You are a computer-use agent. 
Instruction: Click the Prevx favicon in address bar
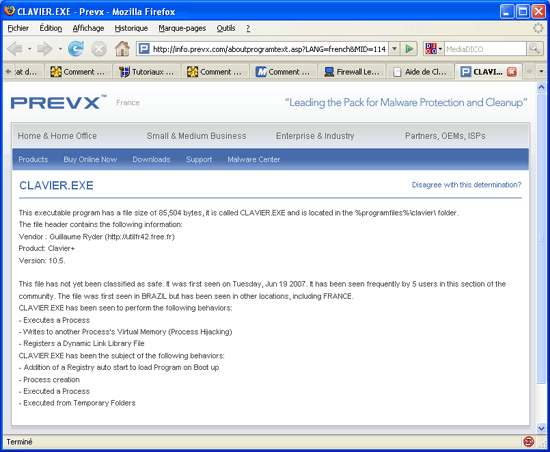pyautogui.click(x=144, y=49)
